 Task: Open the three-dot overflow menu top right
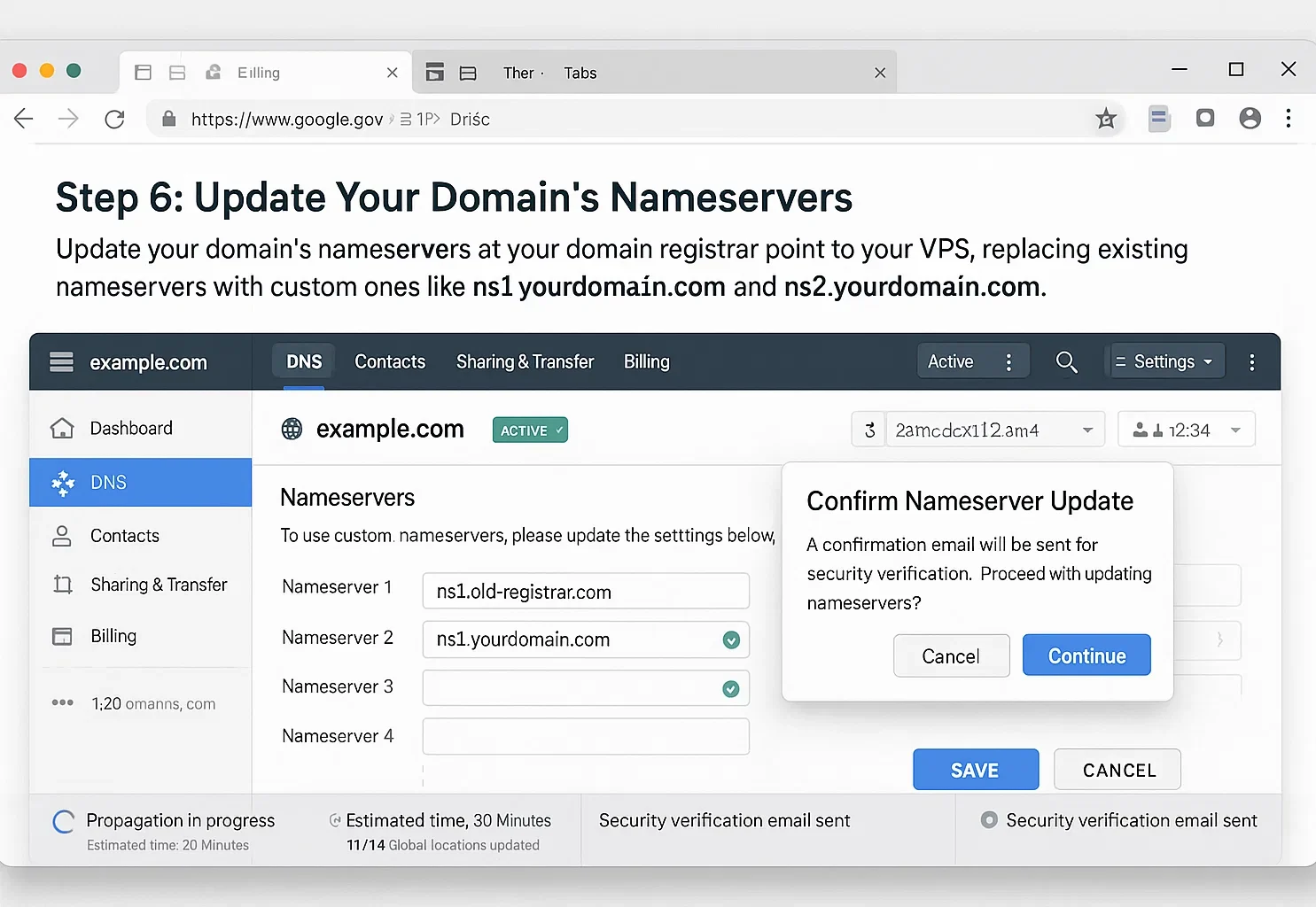tap(1251, 361)
